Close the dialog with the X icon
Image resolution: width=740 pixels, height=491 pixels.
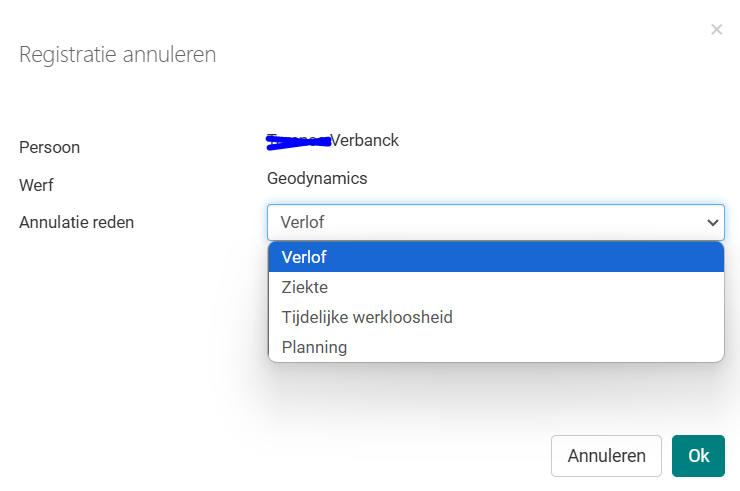[x=716, y=30]
